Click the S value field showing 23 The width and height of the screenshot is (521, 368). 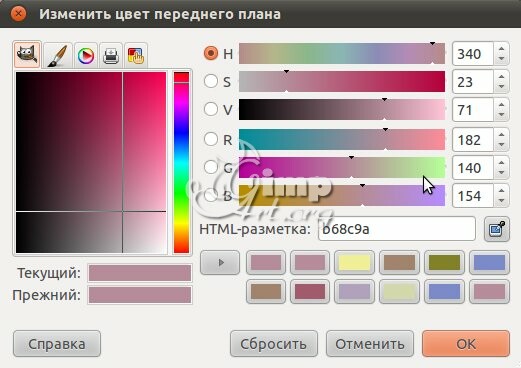coord(473,82)
